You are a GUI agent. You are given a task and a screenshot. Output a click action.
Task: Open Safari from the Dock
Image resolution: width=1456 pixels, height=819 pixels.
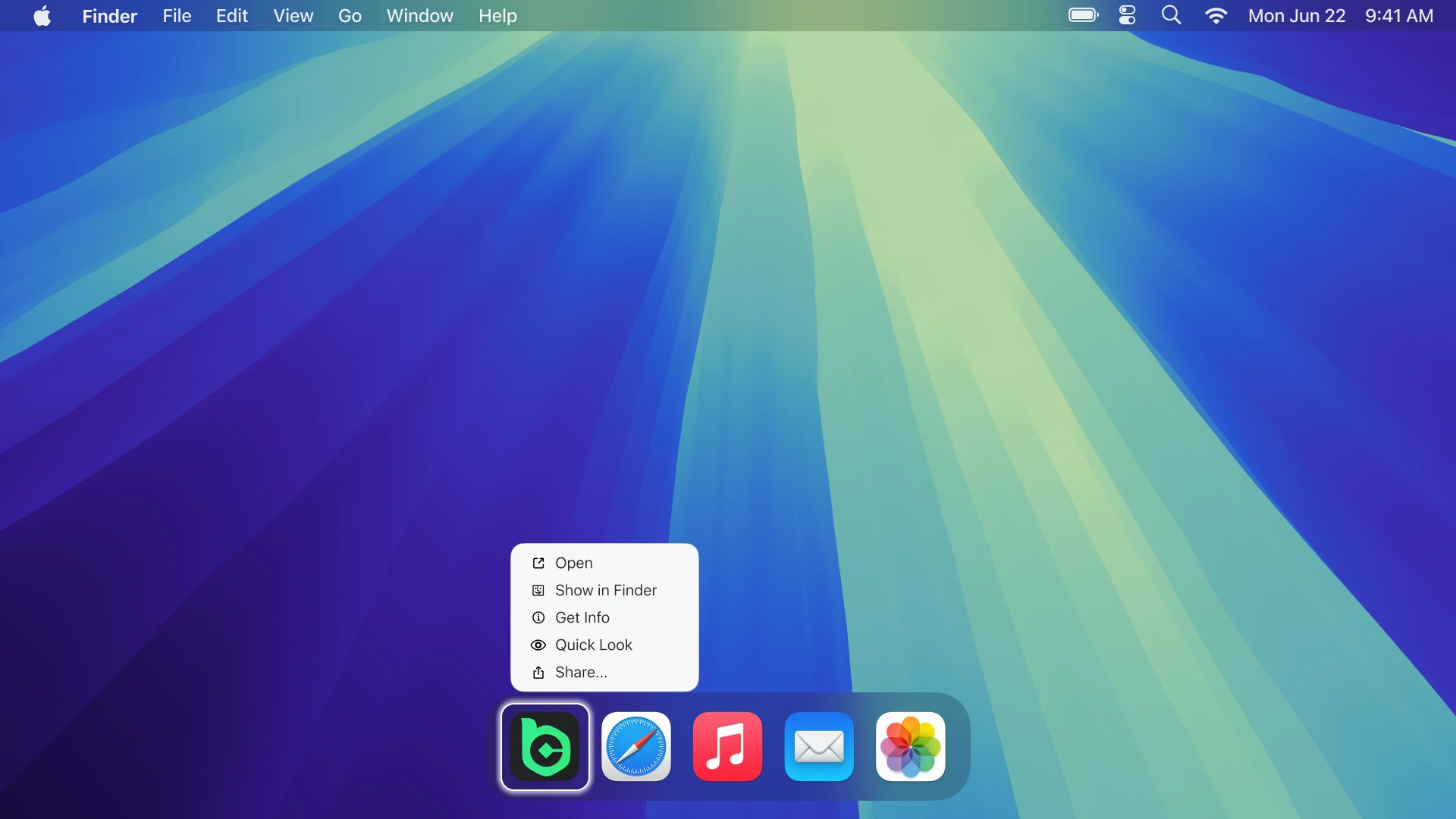[x=635, y=747]
